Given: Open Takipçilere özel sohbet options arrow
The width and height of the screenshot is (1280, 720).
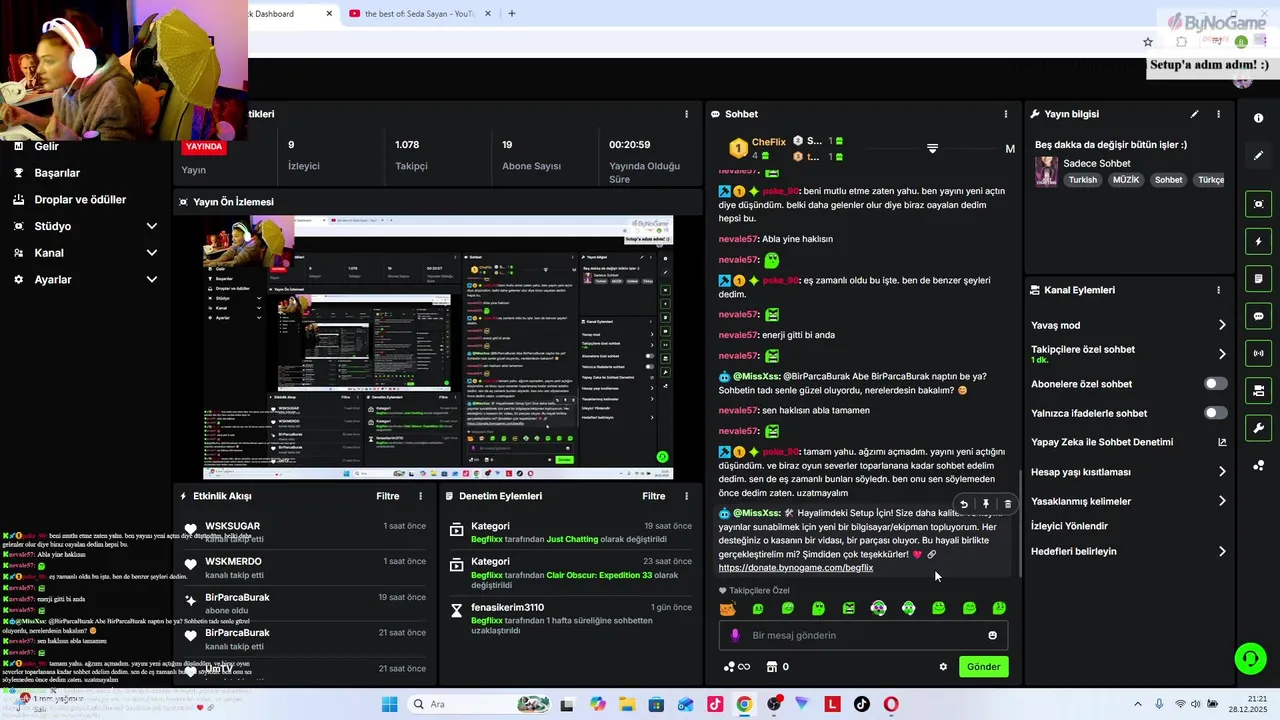Looking at the screenshot, I should tap(1222, 354).
